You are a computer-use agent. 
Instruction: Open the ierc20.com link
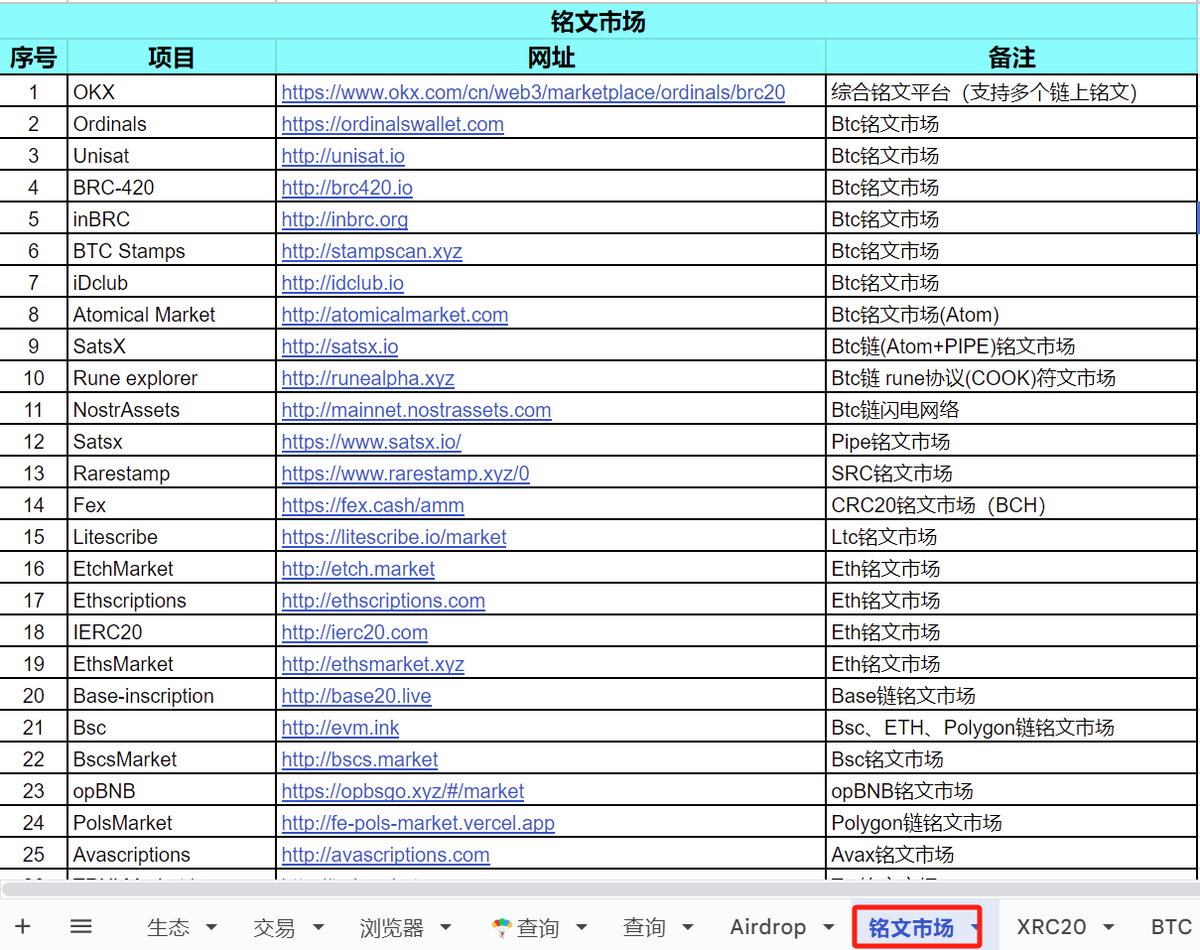coord(354,633)
